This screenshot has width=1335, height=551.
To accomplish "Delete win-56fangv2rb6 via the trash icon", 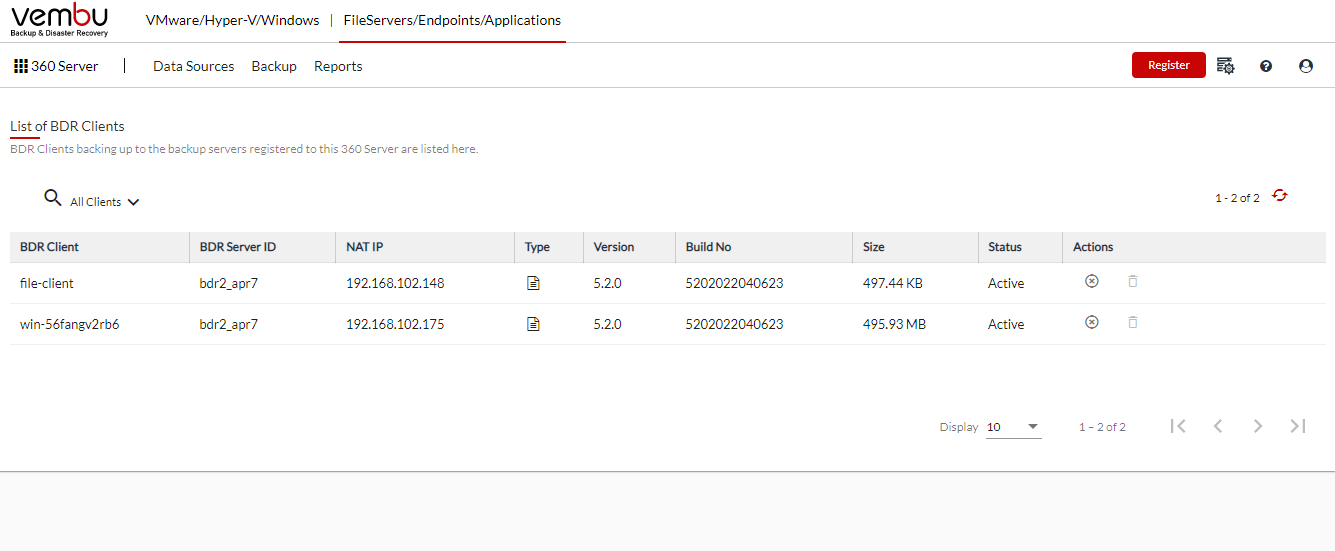I will (x=1133, y=323).
